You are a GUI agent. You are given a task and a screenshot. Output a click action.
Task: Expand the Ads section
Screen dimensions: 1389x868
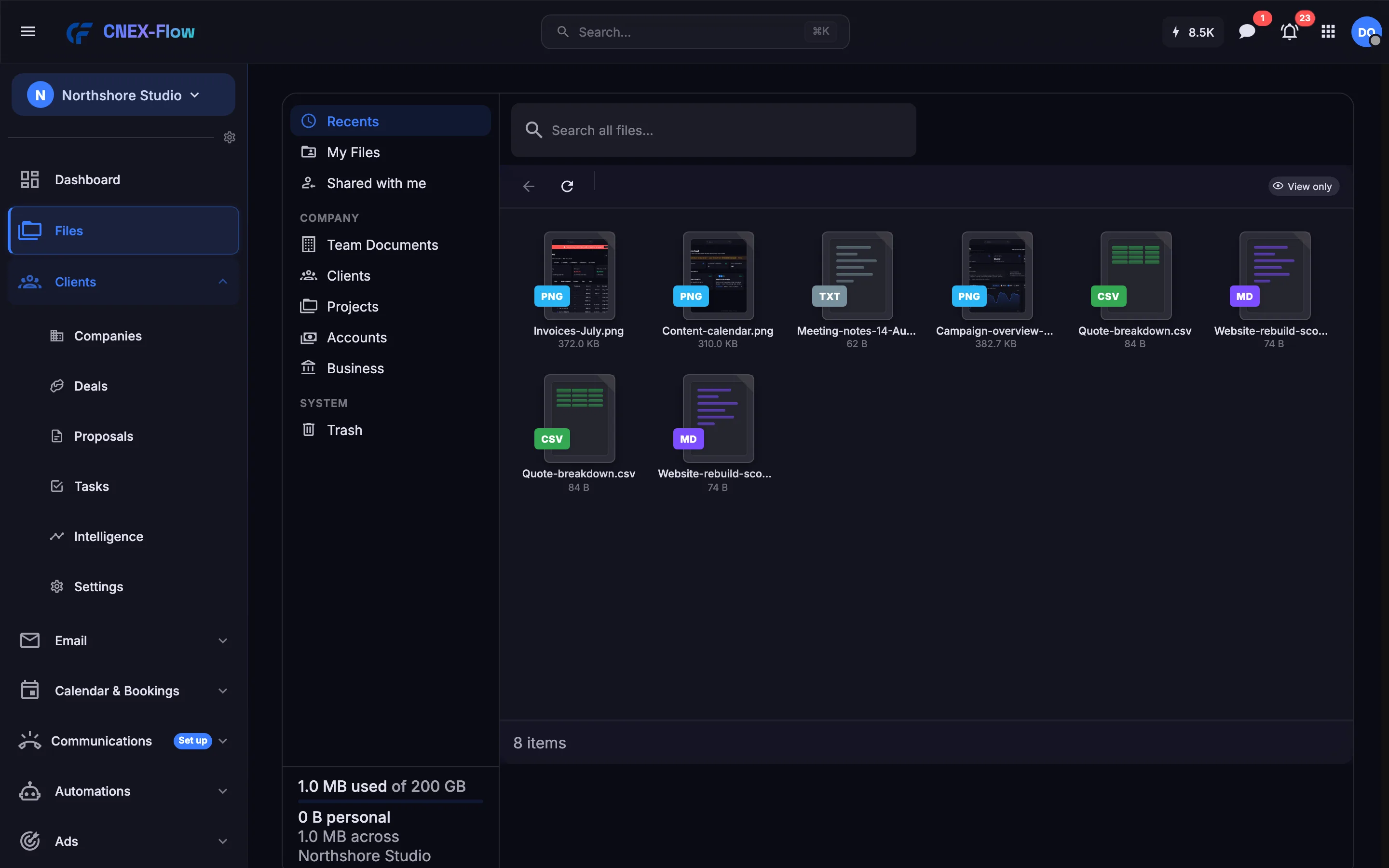(123, 841)
